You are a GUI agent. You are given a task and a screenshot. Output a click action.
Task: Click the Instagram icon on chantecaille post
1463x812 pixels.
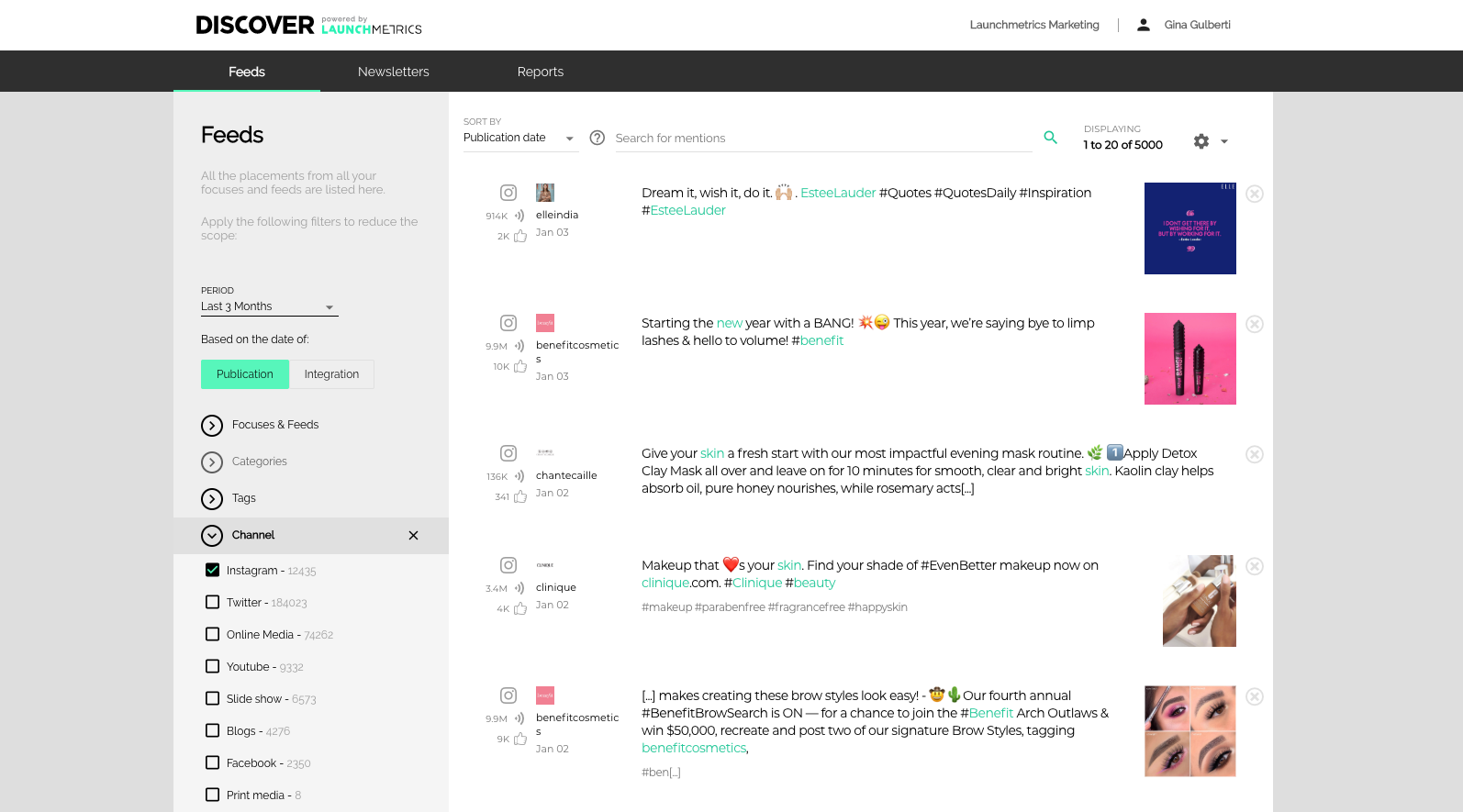[x=508, y=453]
